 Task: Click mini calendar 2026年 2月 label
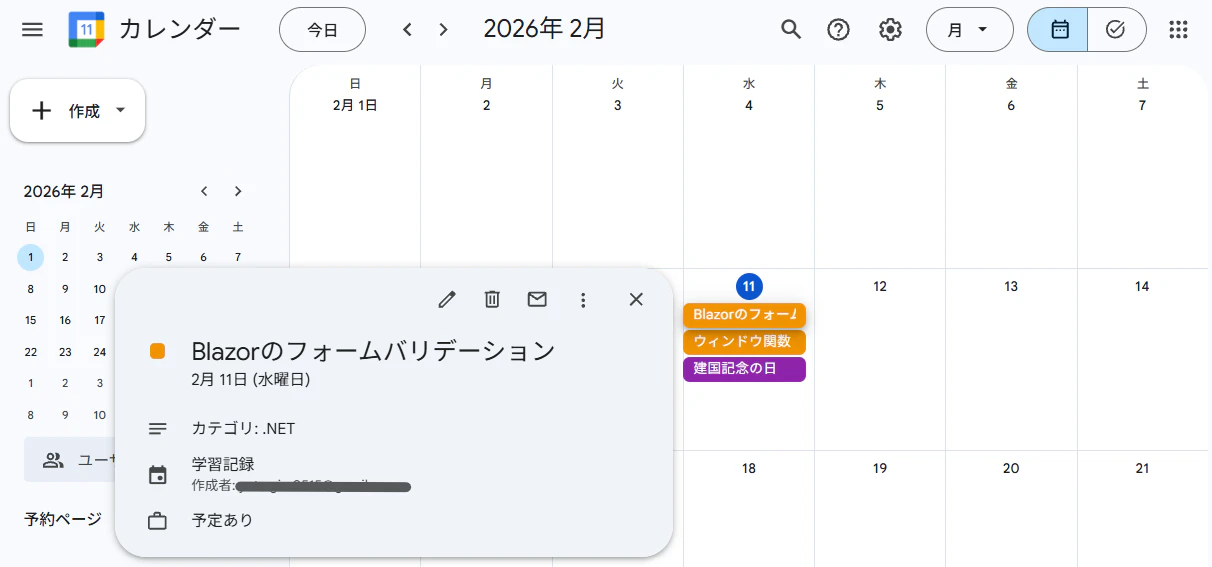tap(64, 191)
